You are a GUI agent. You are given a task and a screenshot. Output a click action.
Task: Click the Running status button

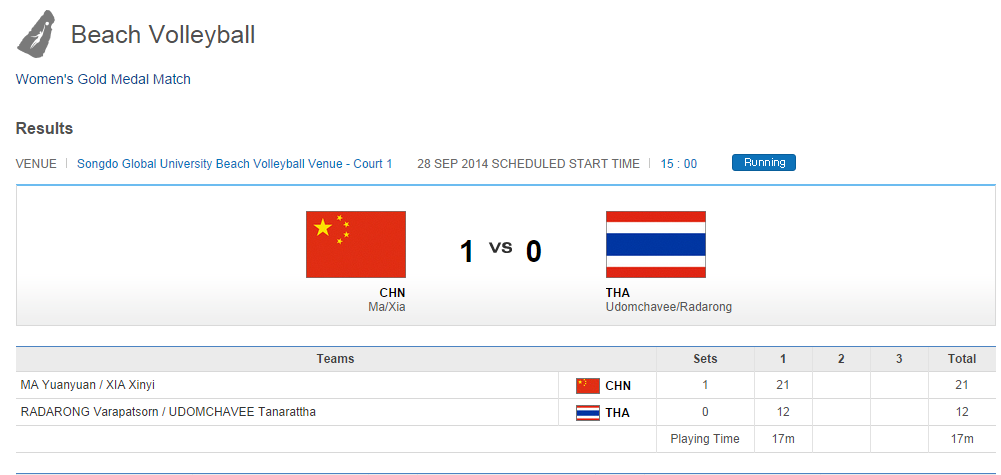pyautogui.click(x=763, y=163)
